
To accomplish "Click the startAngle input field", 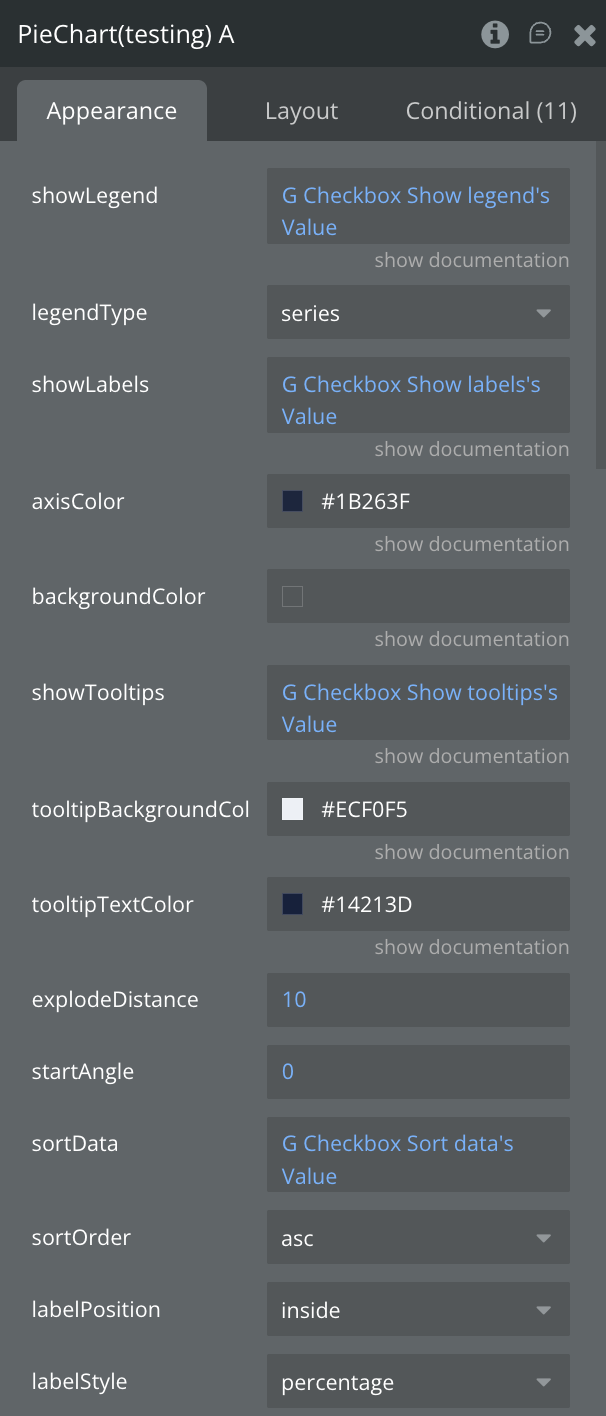I will [x=418, y=1072].
